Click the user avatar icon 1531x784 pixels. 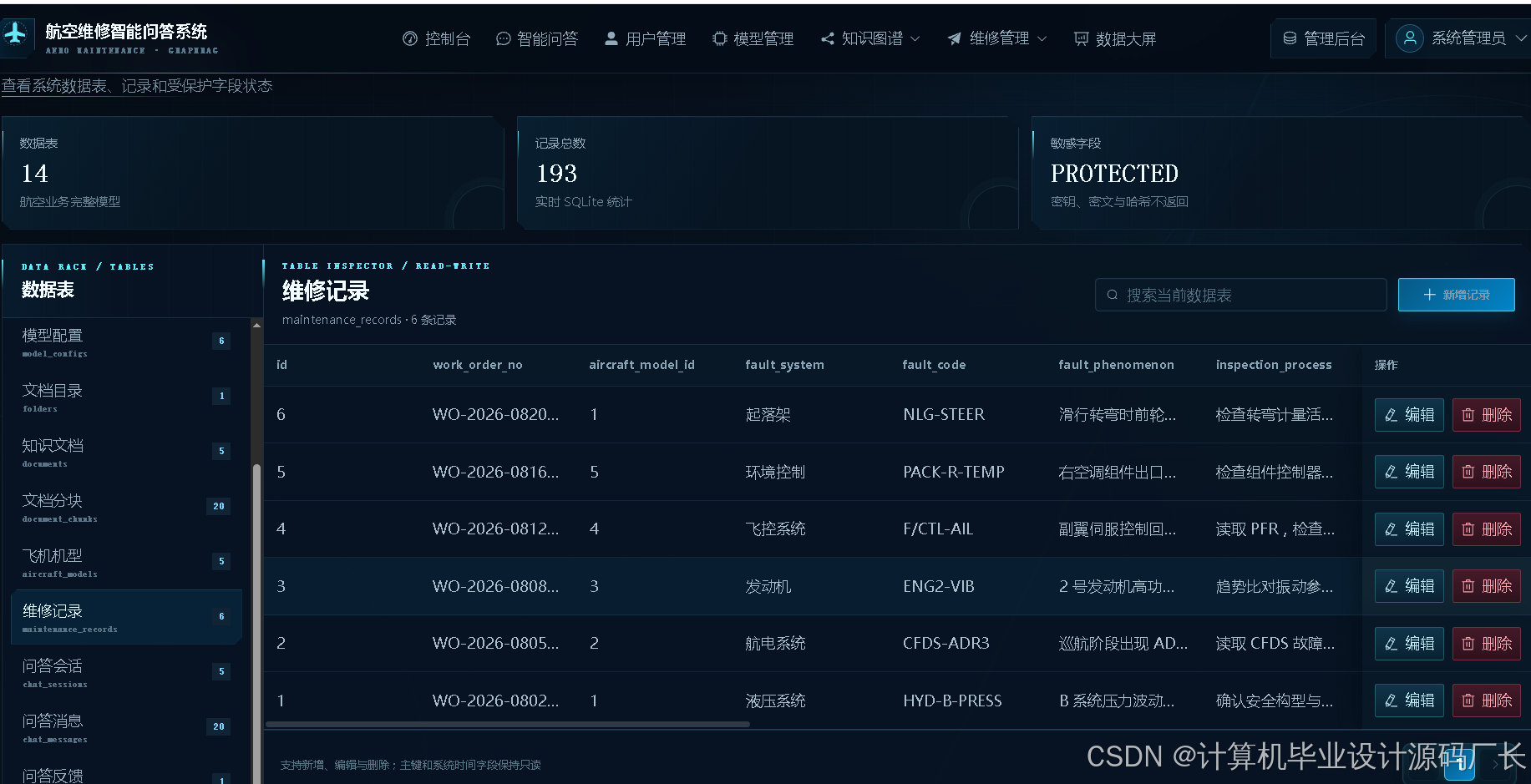tap(1410, 38)
